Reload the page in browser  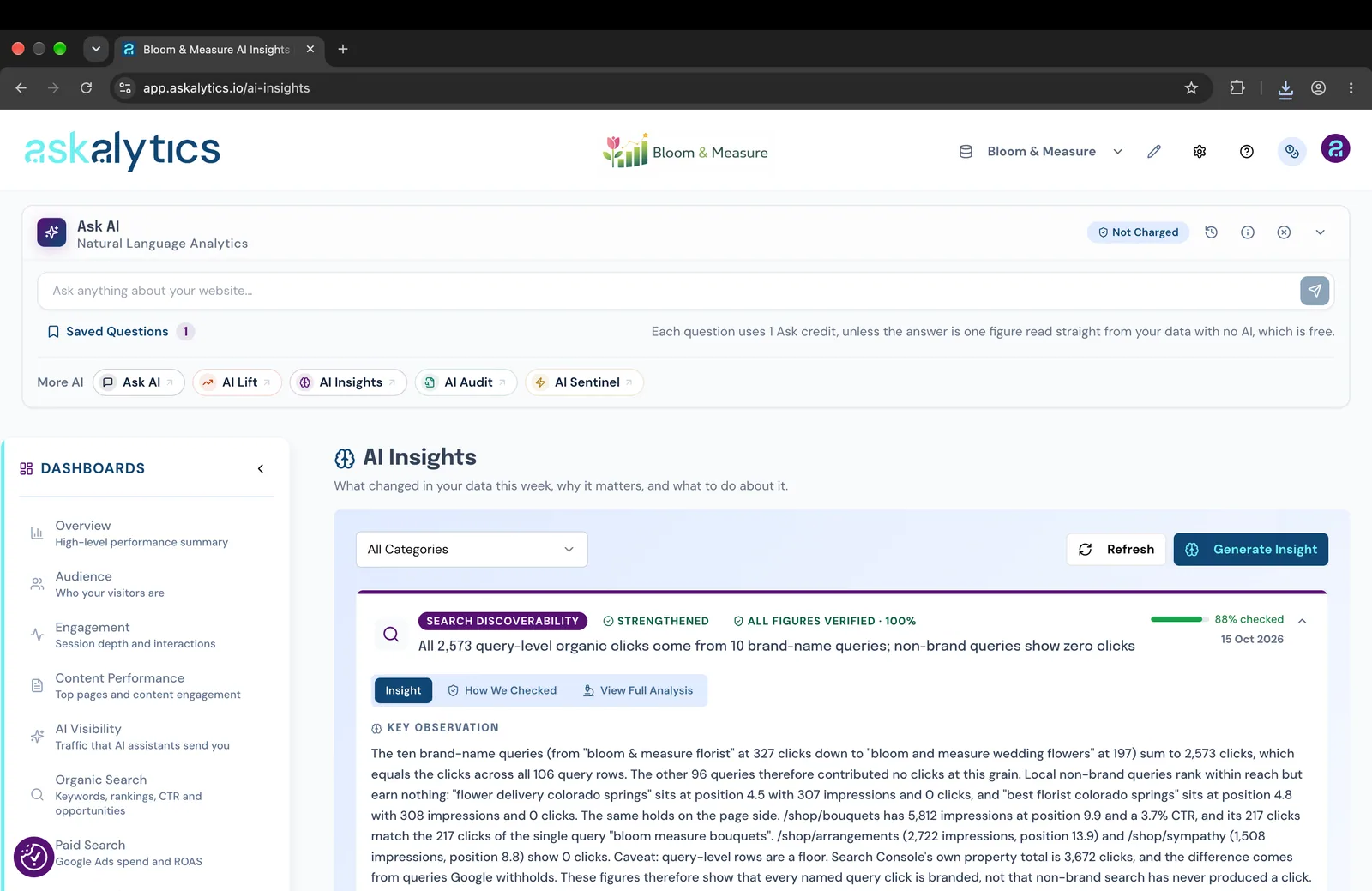pos(86,87)
